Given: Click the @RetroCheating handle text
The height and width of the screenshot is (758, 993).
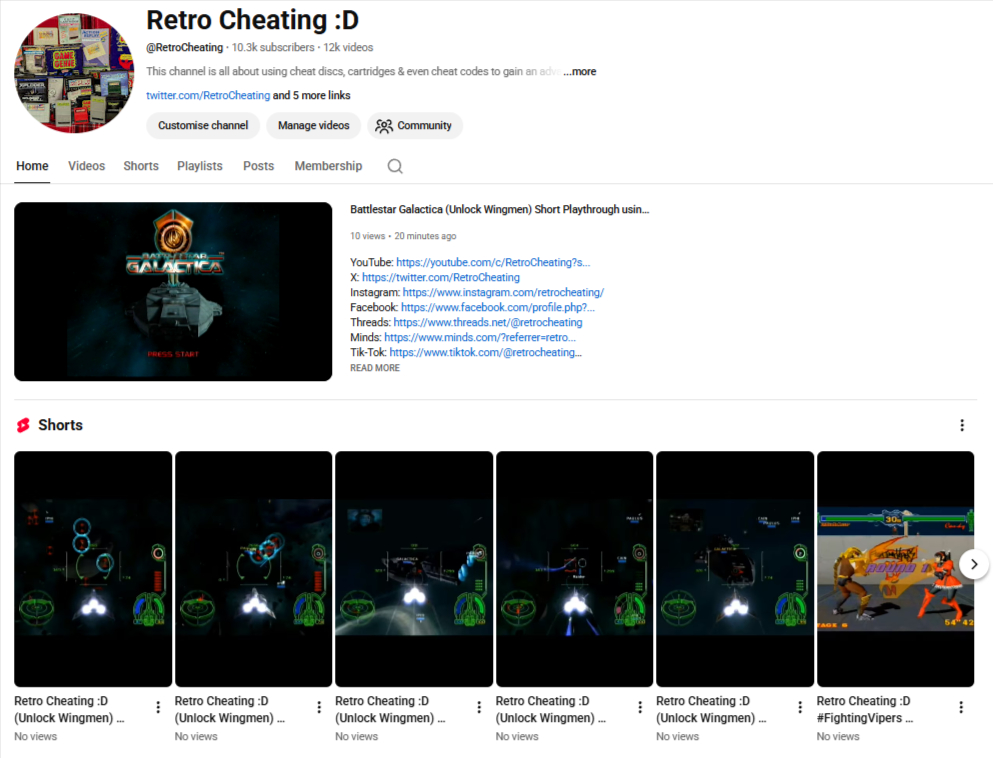Looking at the screenshot, I should tap(184, 47).
